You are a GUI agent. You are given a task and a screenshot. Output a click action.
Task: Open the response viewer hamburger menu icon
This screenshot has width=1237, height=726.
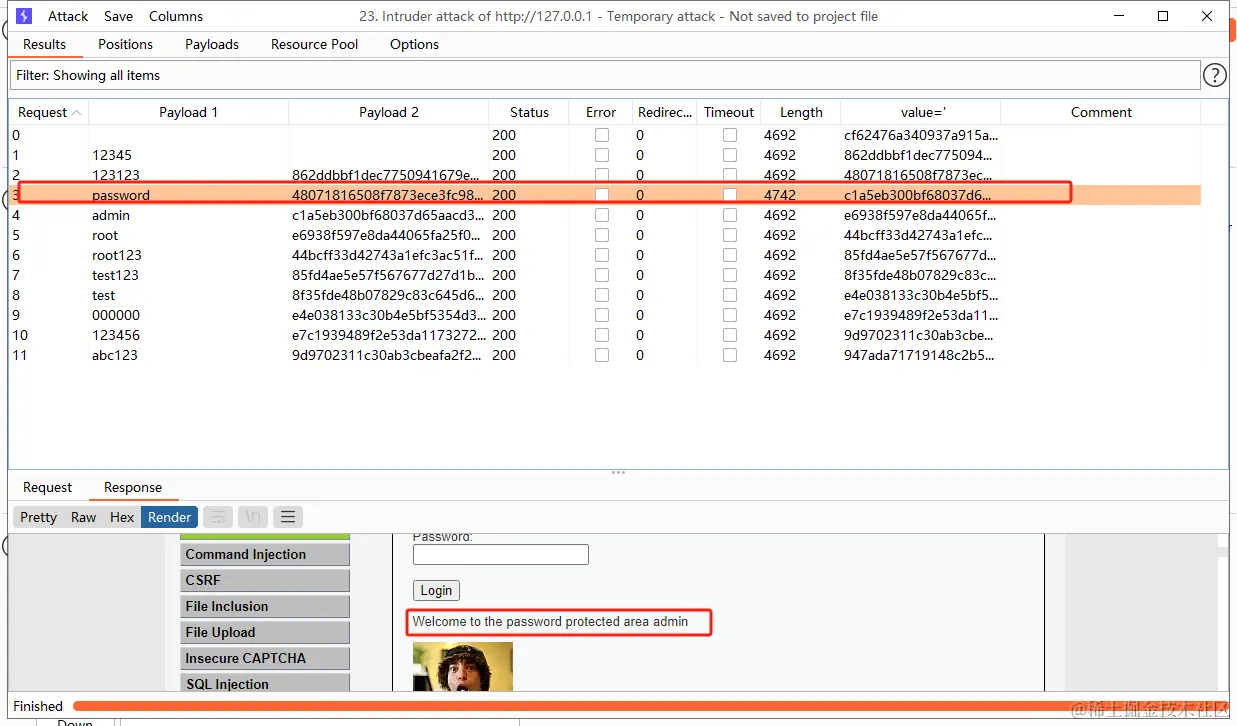[288, 517]
